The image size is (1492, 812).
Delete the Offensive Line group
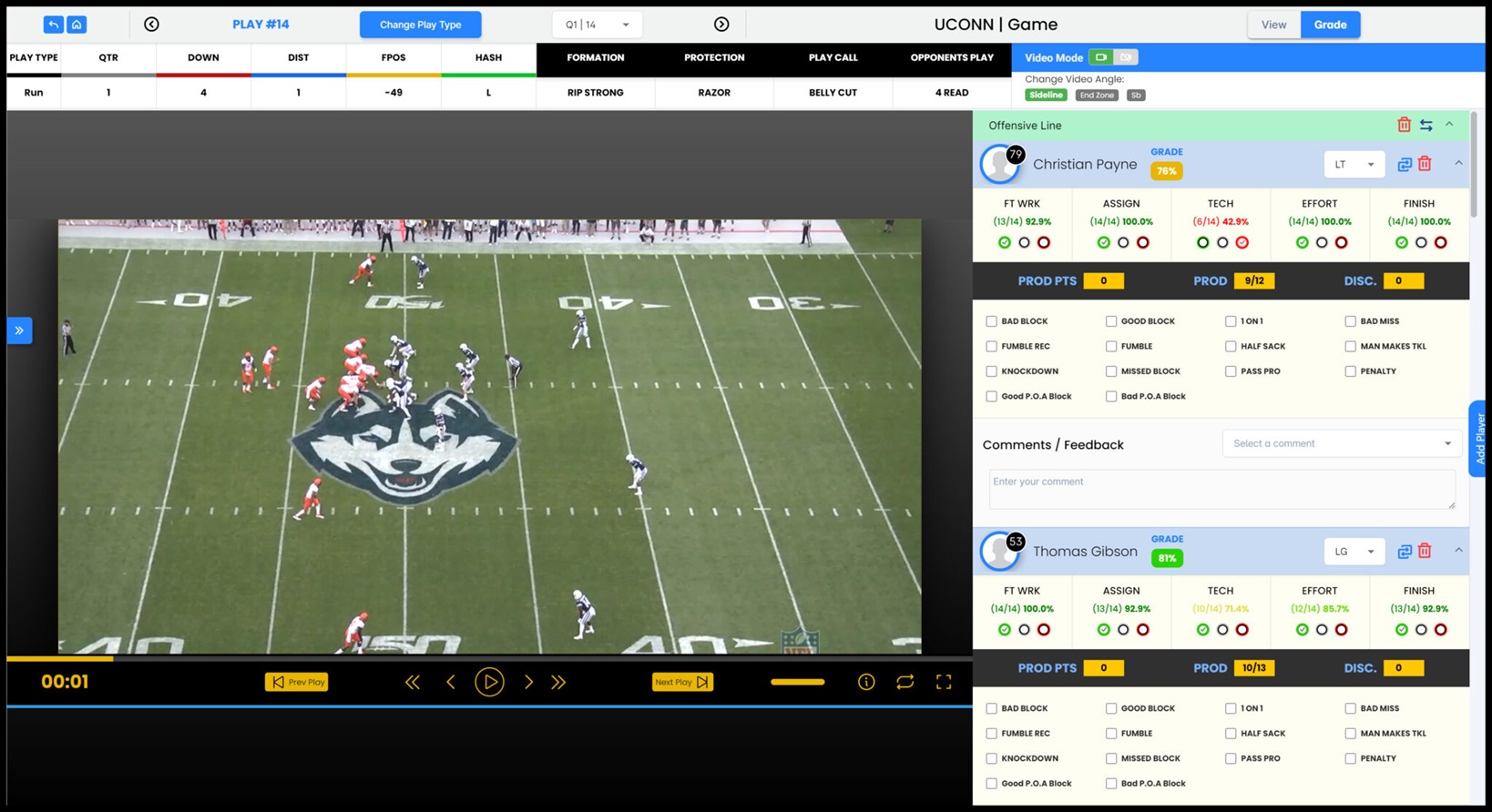pyautogui.click(x=1404, y=125)
